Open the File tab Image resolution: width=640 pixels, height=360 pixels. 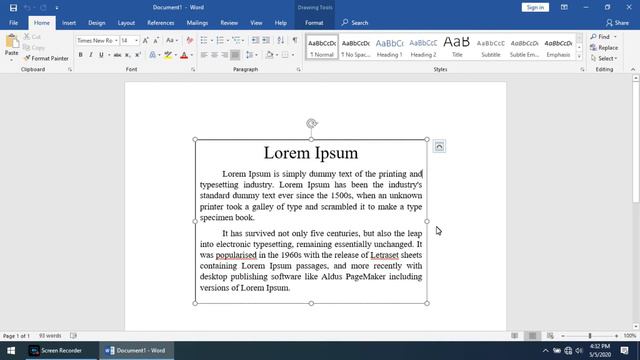click(13, 23)
